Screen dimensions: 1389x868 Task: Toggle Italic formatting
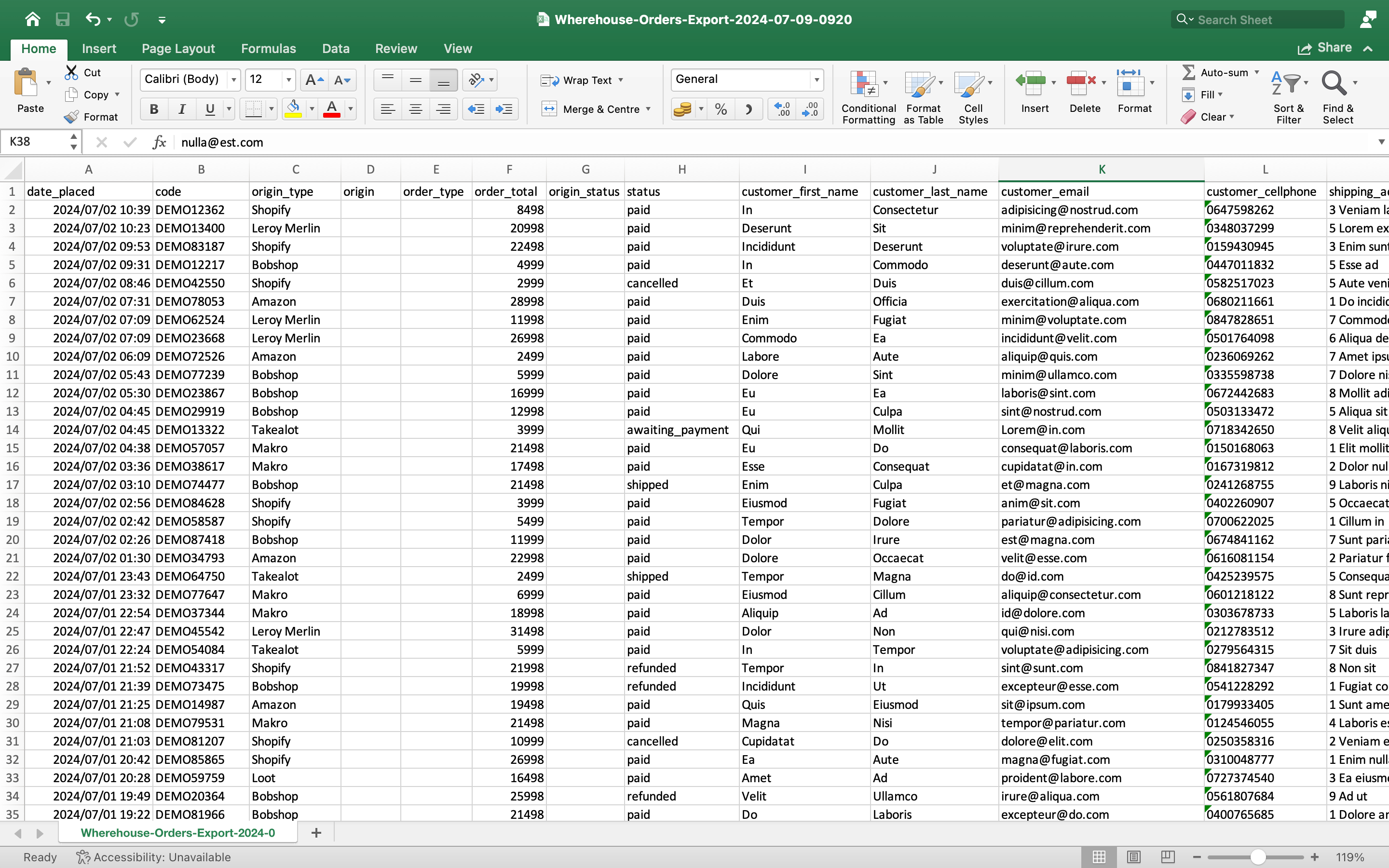point(182,109)
